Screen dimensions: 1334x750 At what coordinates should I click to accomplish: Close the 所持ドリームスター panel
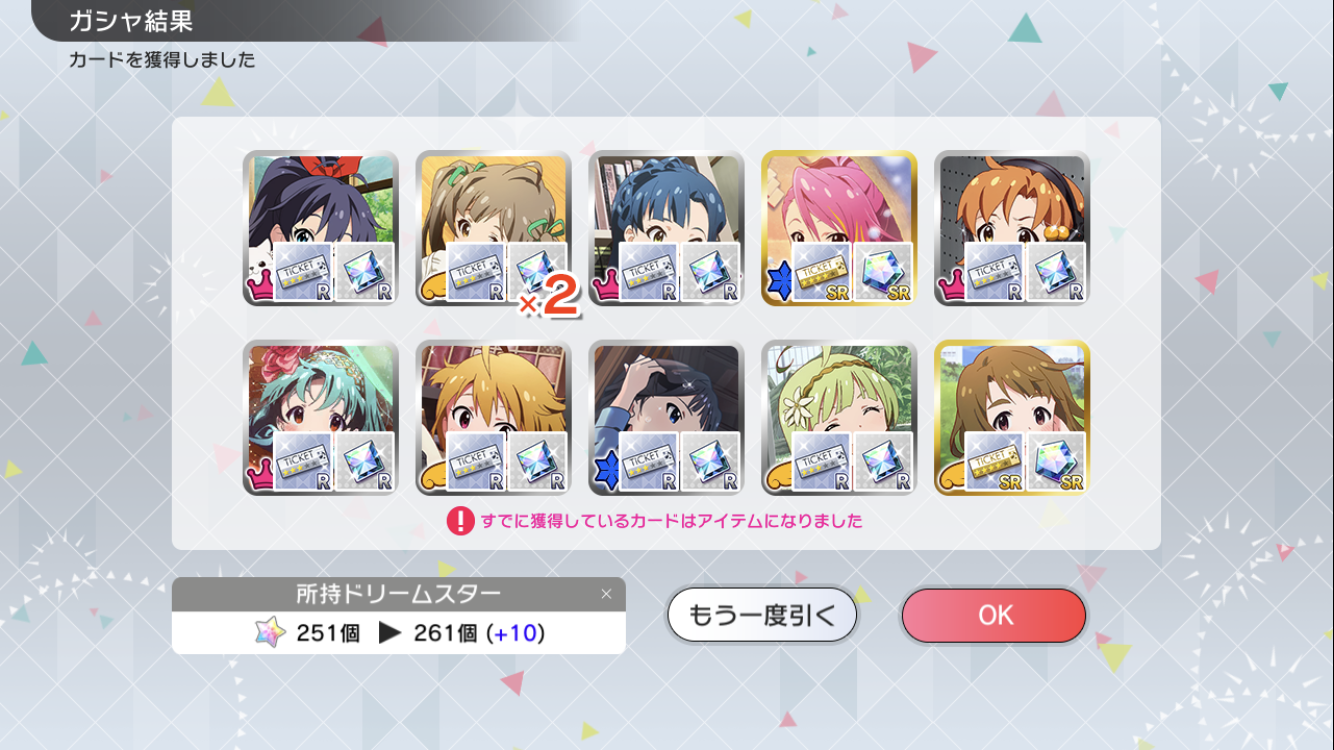point(606,594)
